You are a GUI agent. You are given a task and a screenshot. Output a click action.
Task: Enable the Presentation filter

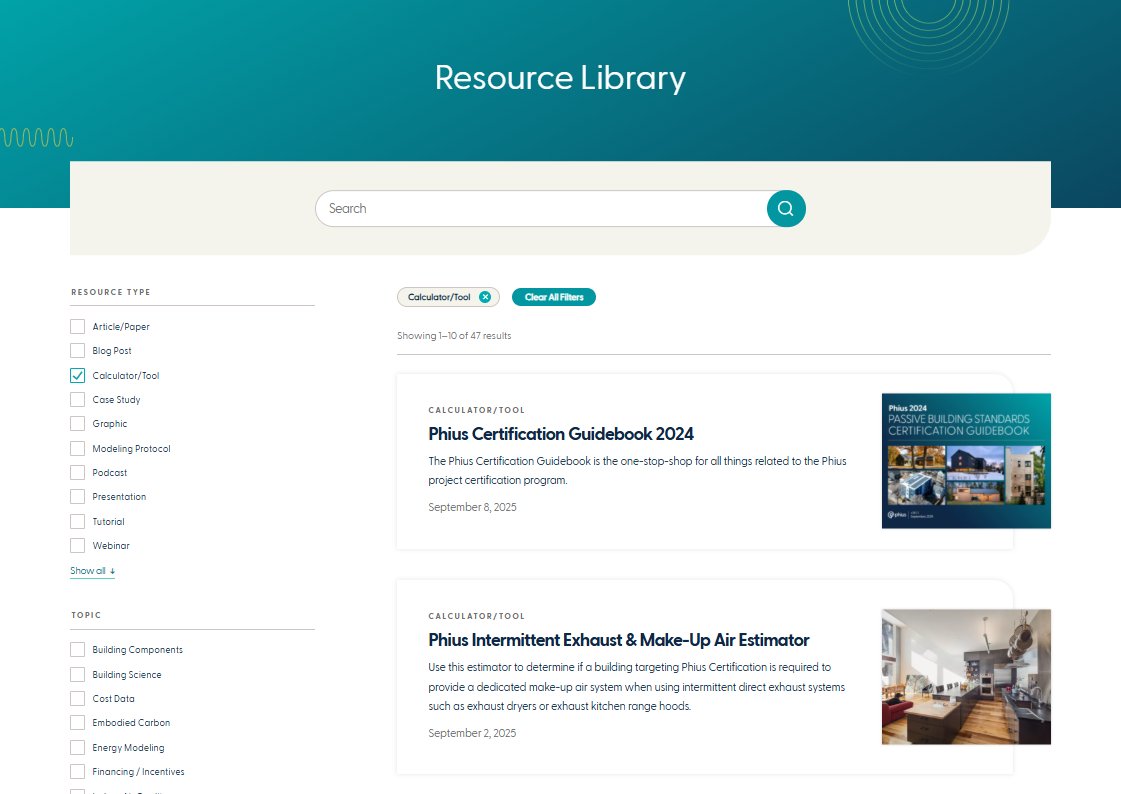click(77, 496)
